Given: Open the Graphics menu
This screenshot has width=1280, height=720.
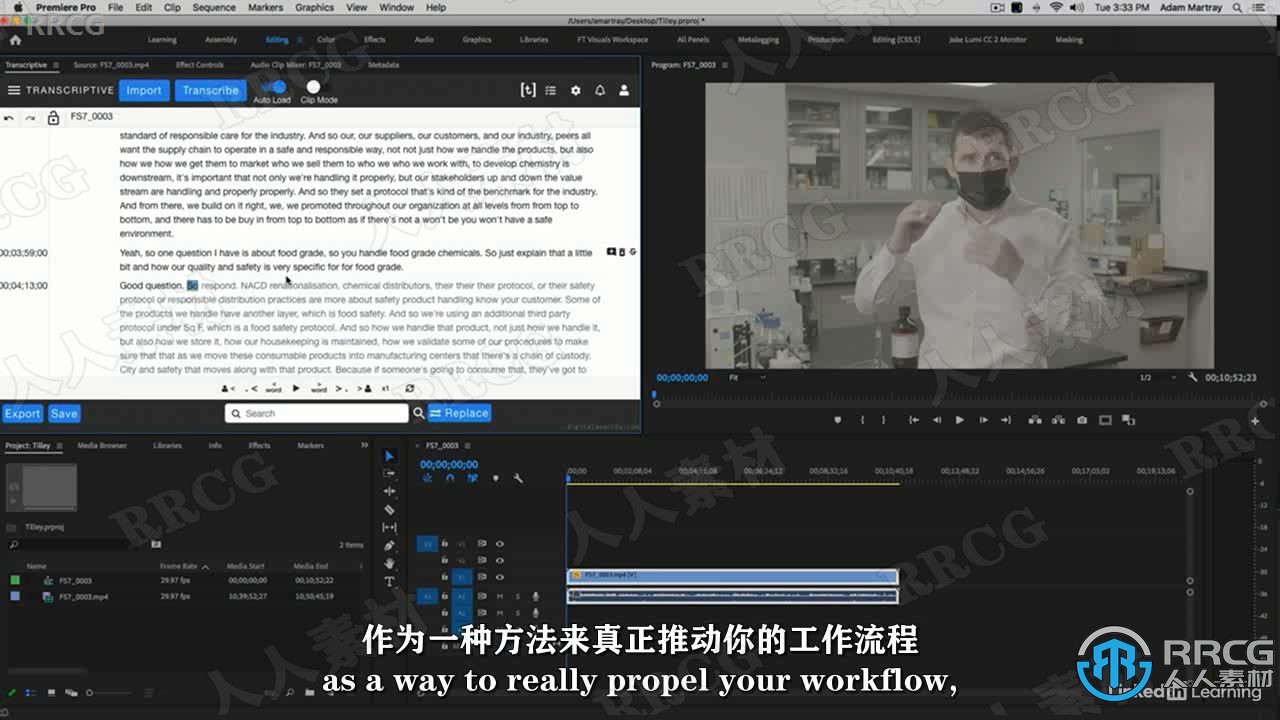Looking at the screenshot, I should point(314,7).
